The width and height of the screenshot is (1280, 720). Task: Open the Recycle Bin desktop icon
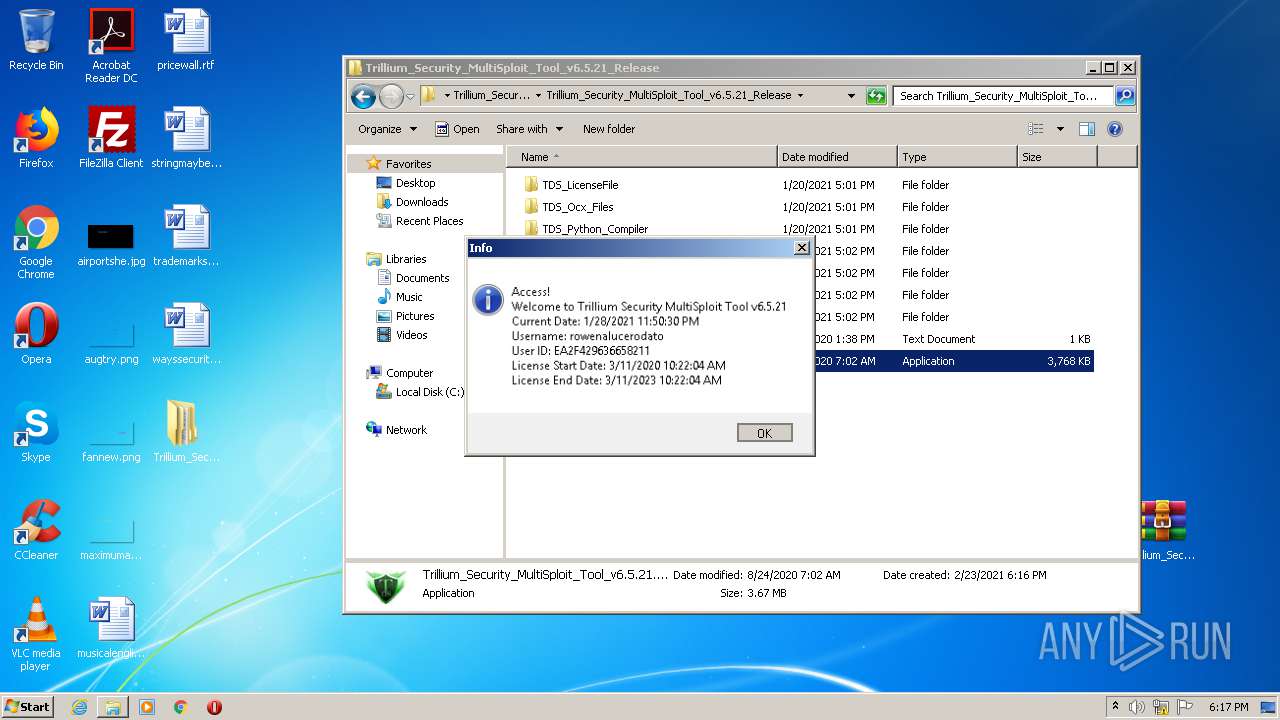tap(36, 40)
